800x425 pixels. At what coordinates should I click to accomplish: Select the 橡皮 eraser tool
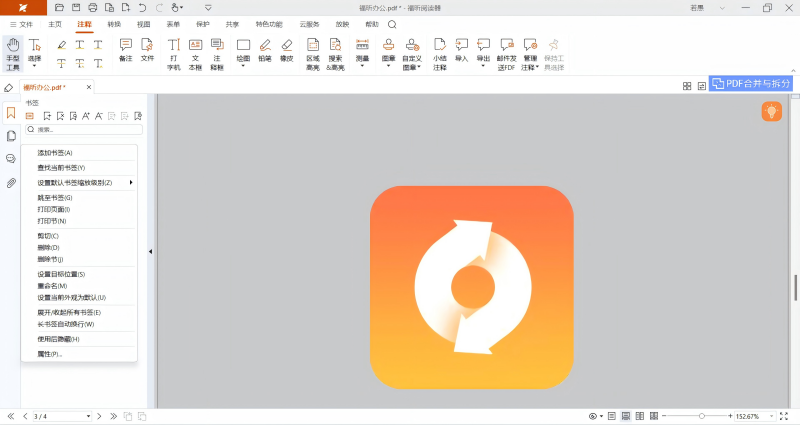[x=287, y=50]
